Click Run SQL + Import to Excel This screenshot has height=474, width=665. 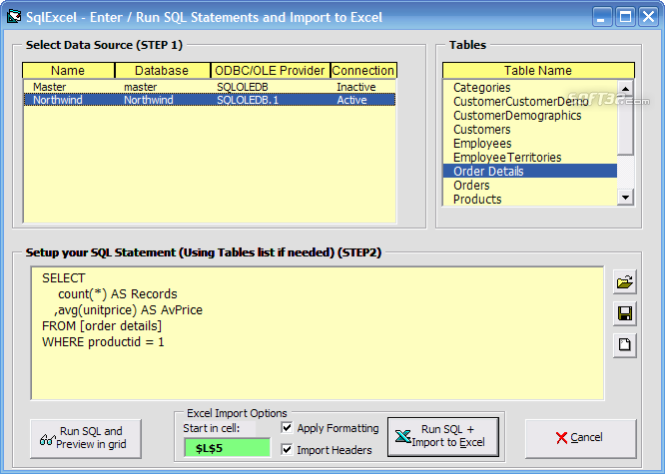(443, 437)
